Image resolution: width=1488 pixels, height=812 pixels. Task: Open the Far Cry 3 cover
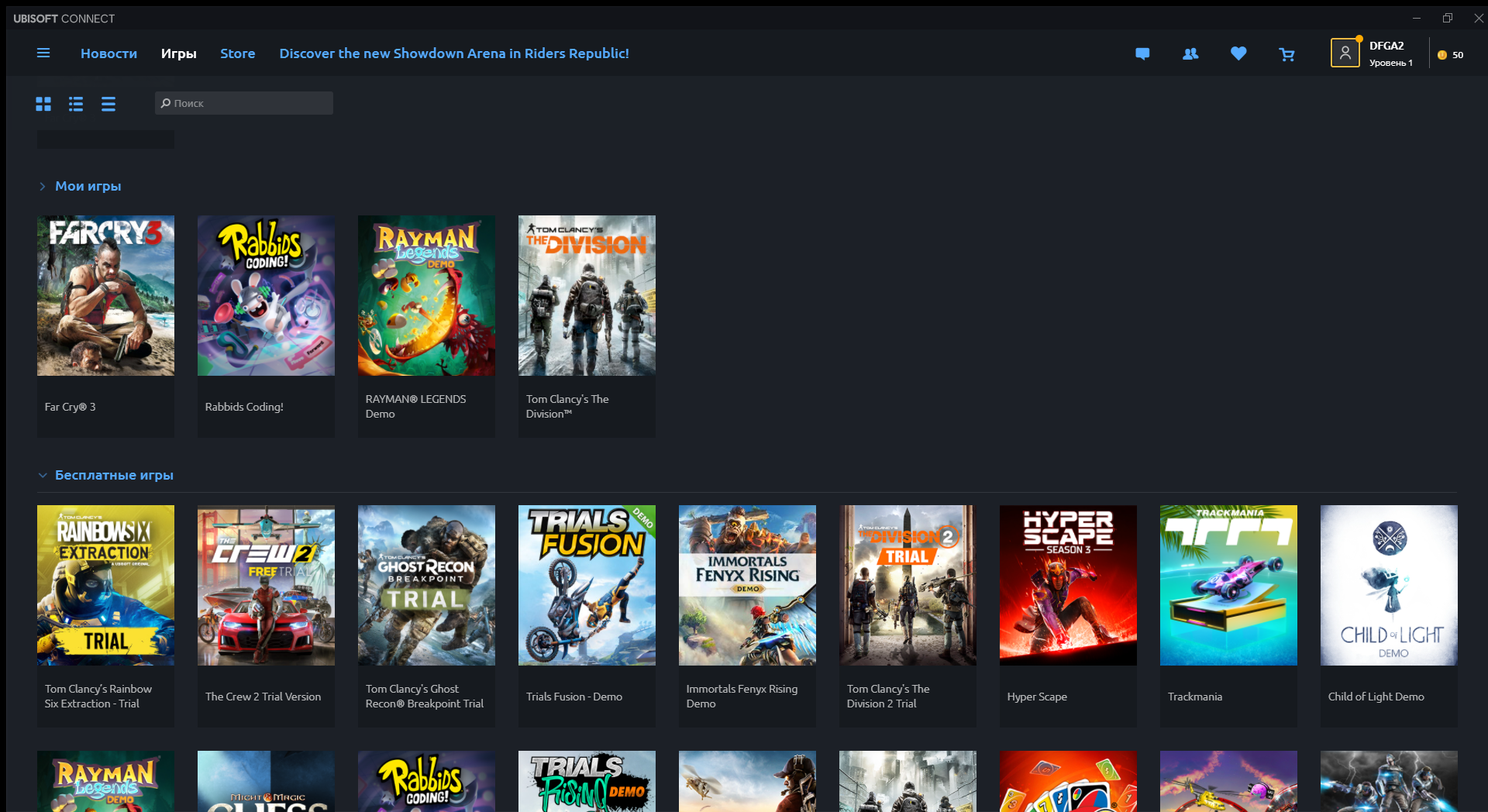point(105,295)
